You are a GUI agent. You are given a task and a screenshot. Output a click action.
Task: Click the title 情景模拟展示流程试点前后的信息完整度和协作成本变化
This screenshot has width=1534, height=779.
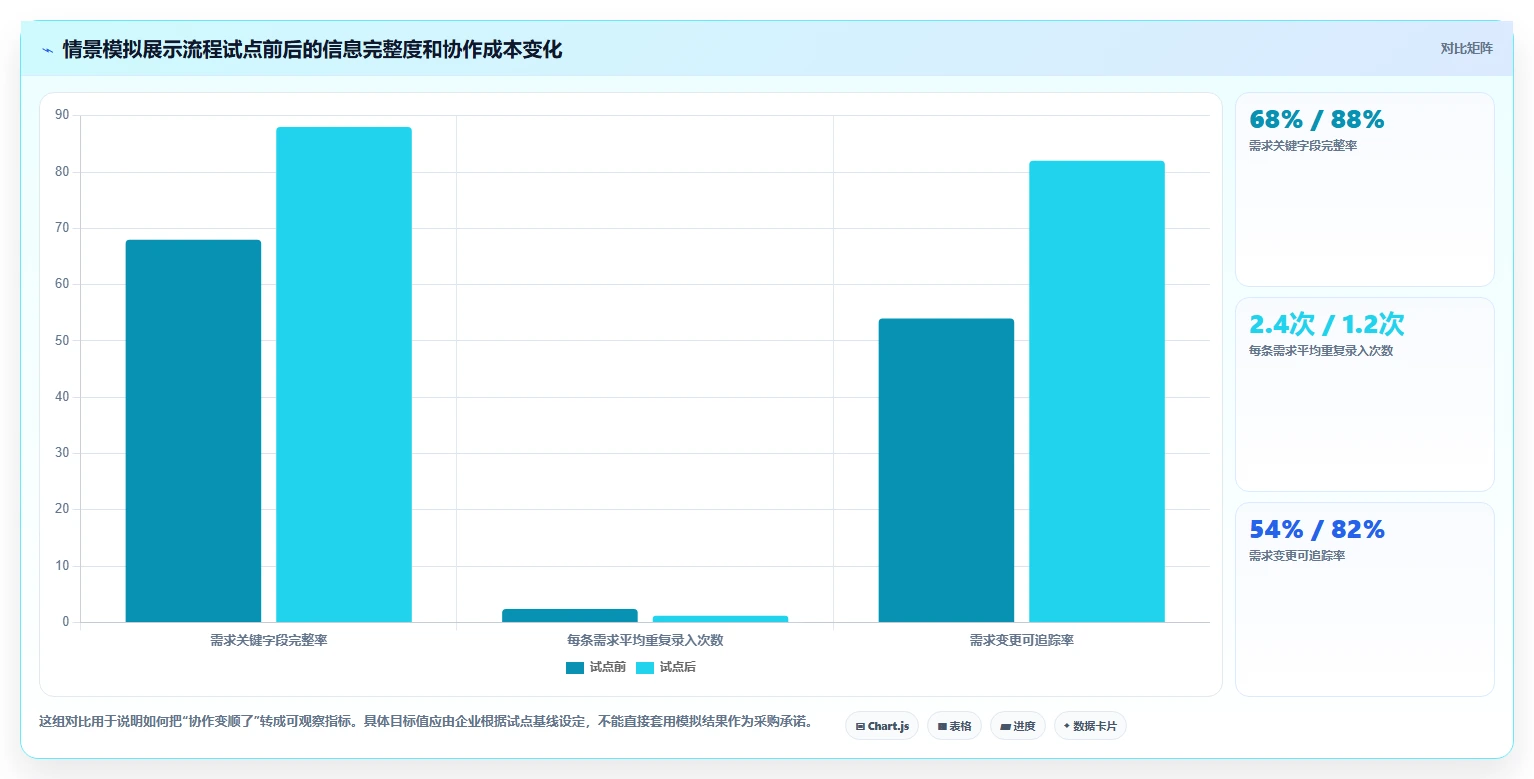312,50
